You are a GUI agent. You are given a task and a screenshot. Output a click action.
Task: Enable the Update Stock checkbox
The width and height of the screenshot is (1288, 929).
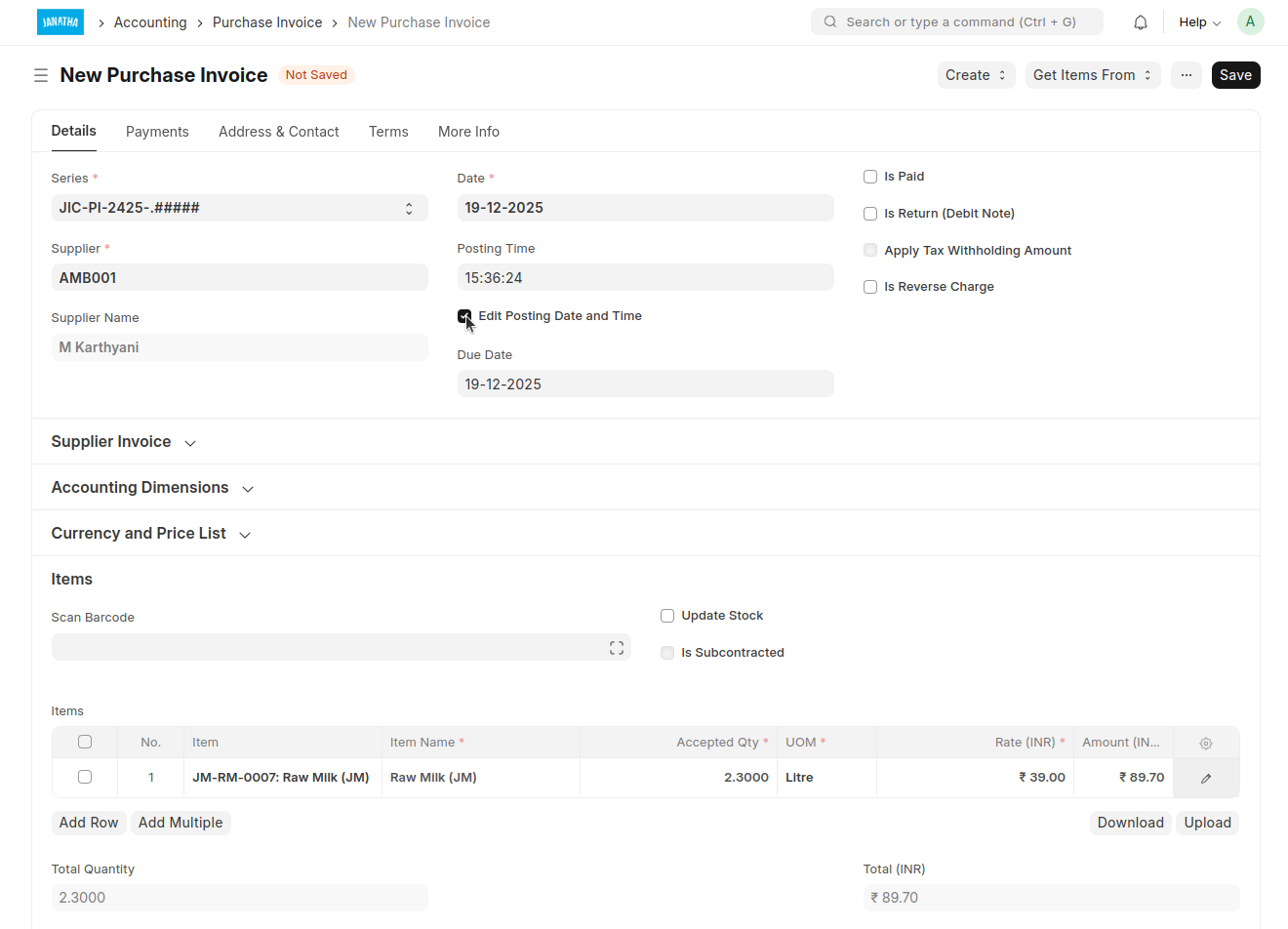click(x=667, y=616)
